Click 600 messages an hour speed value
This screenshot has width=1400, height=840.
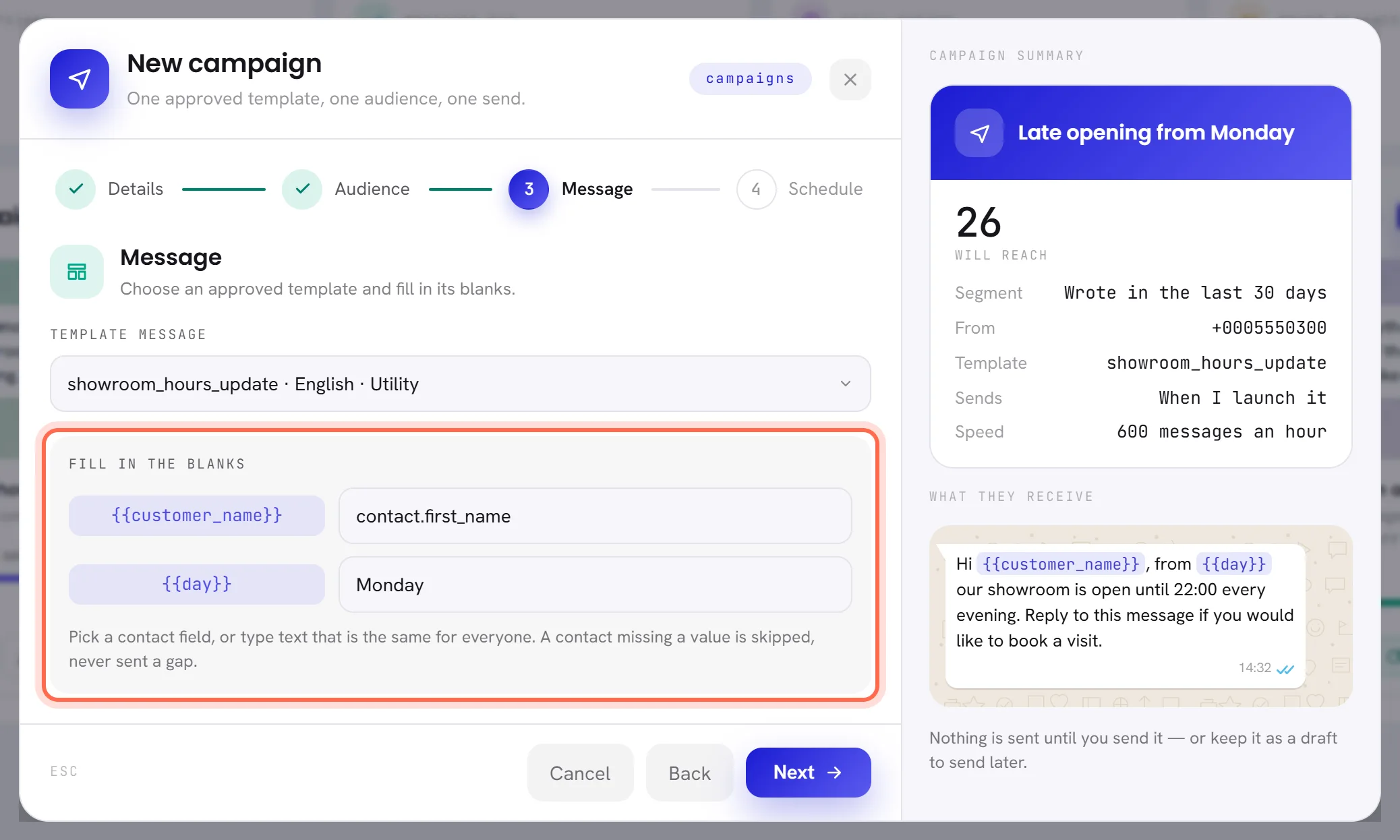click(1221, 431)
